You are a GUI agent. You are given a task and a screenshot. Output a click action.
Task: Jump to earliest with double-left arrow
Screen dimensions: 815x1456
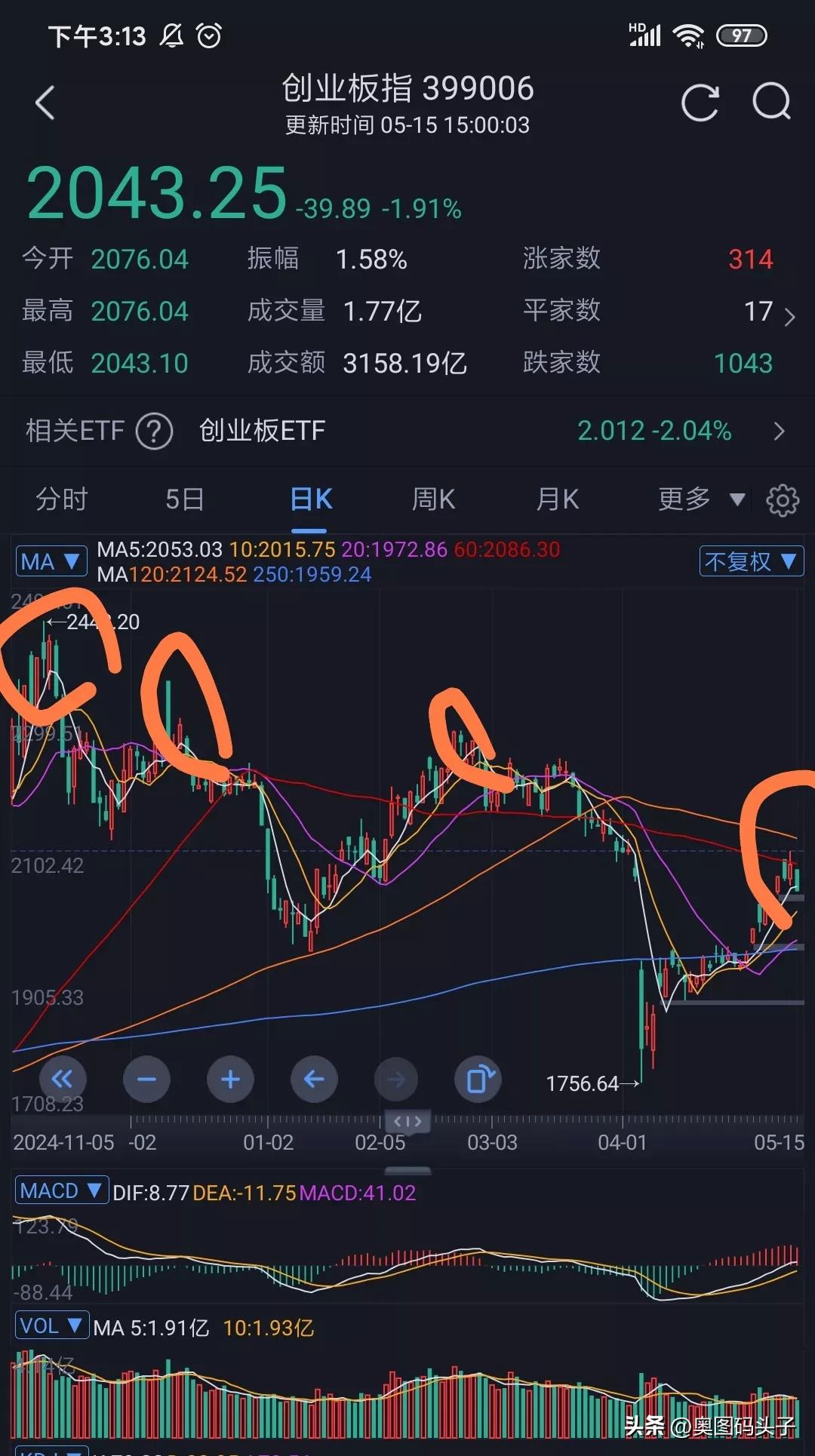63,1080
